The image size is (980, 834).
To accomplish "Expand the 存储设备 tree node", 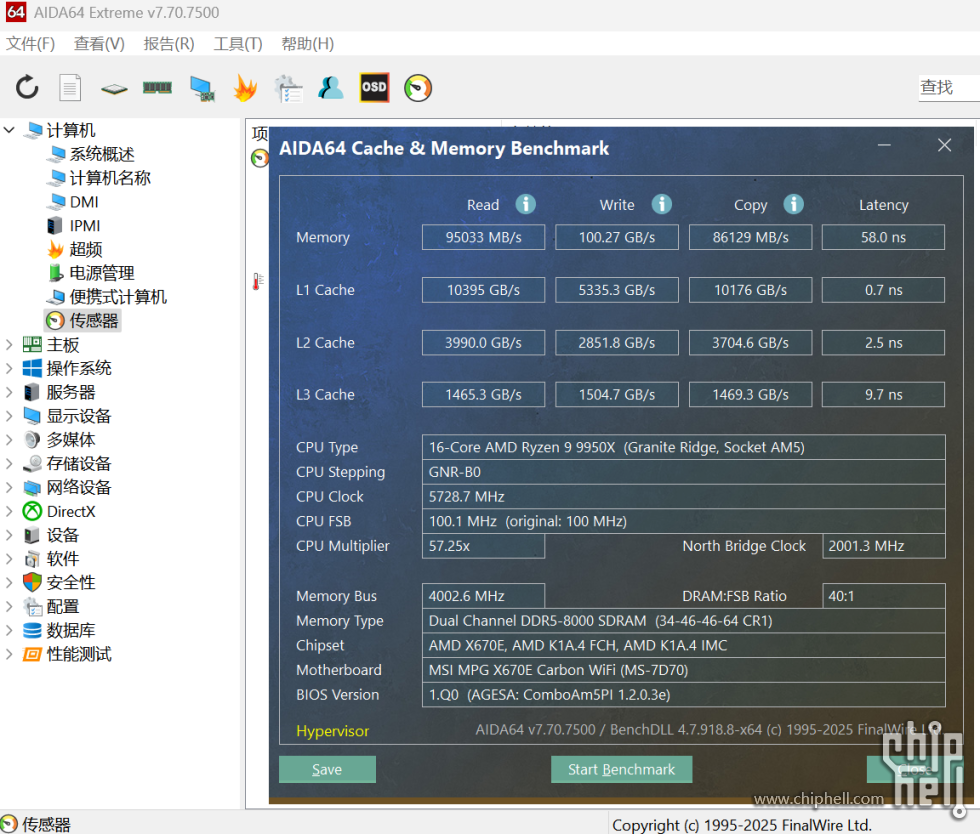I will [9, 463].
